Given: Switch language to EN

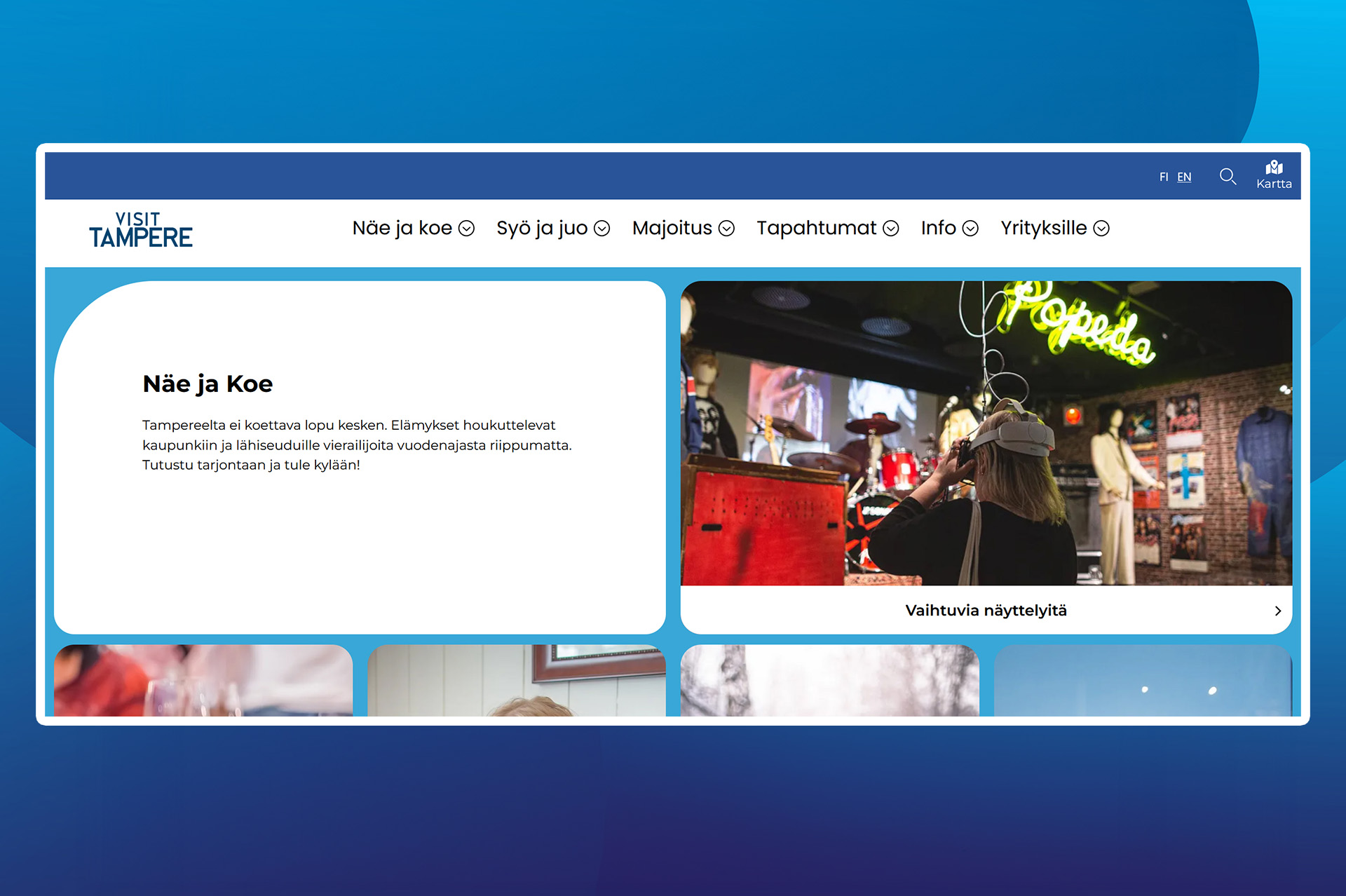Looking at the screenshot, I should [x=1184, y=177].
